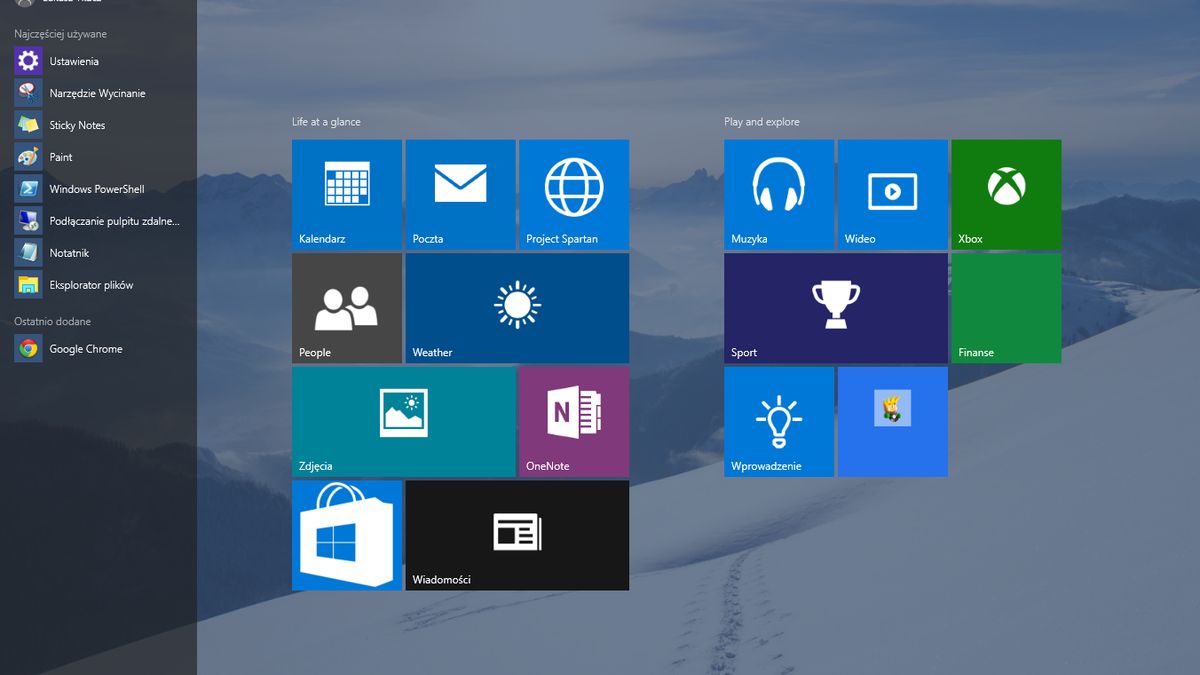Select the Ustawienia text entry
The image size is (1200, 675).
[74, 62]
